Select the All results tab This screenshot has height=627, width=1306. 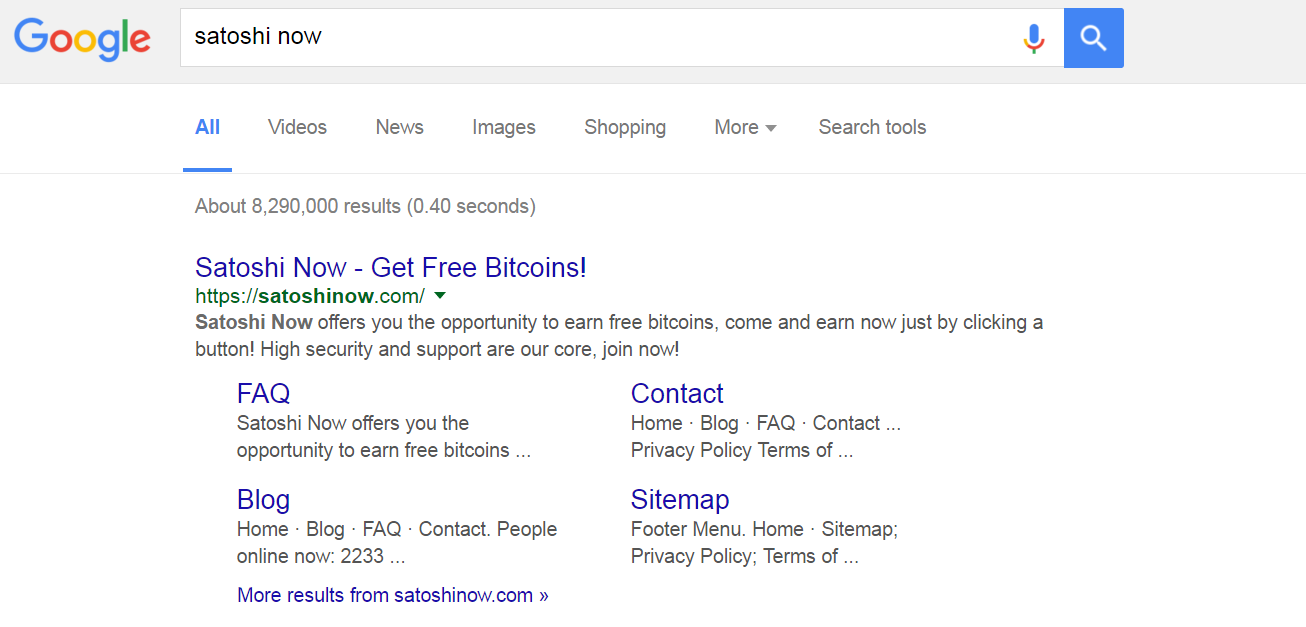208,127
